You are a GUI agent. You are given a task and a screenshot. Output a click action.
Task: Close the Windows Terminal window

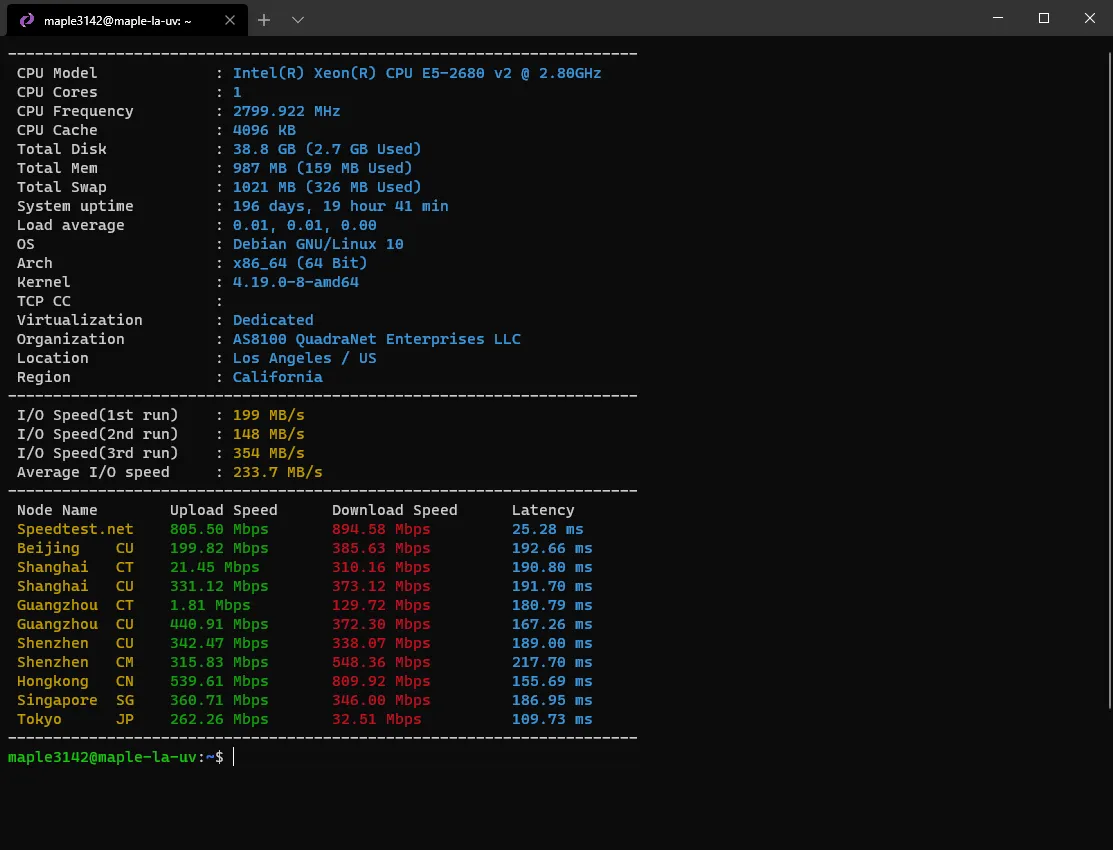pos(1089,18)
